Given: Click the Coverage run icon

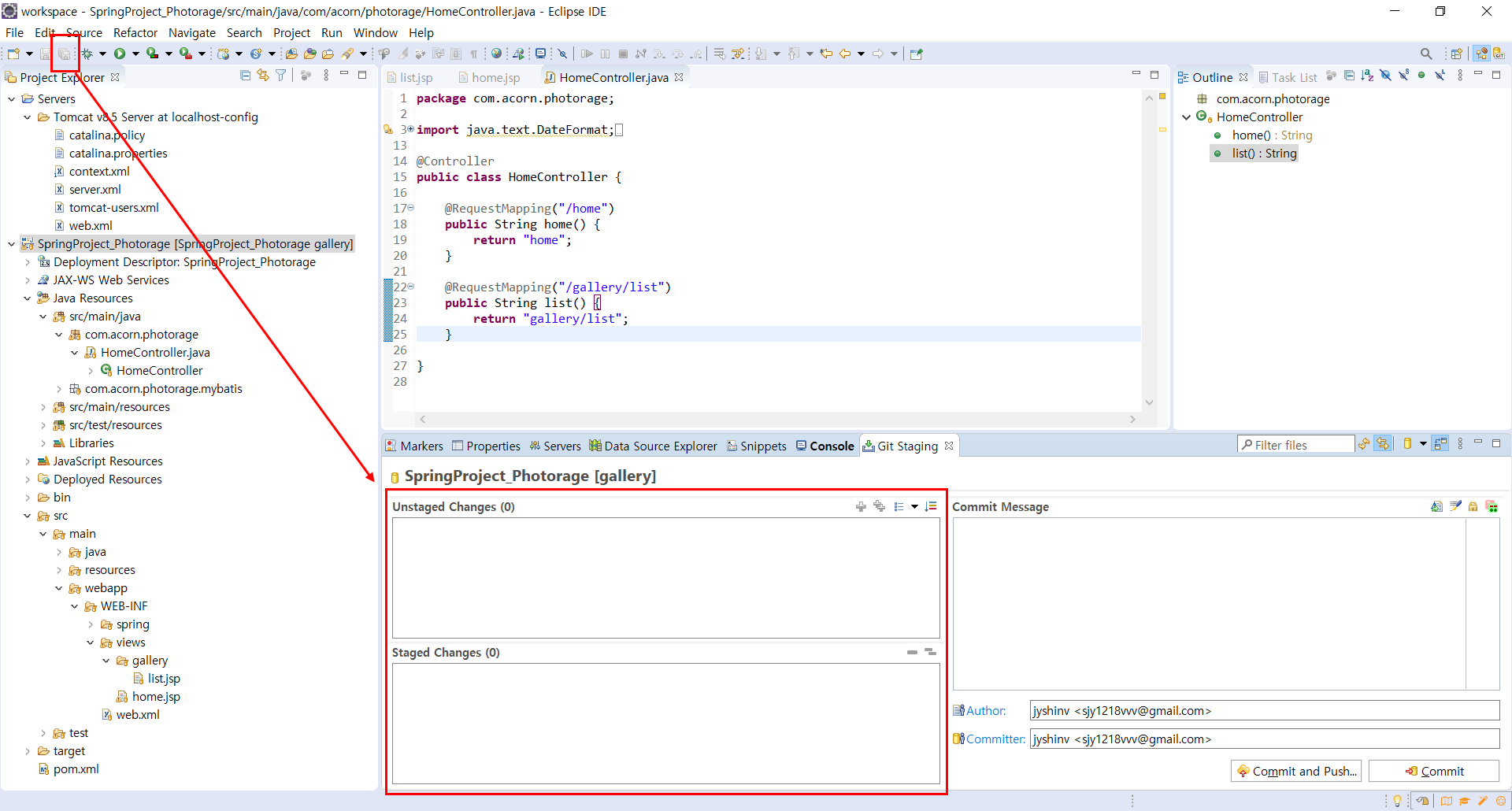Looking at the screenshot, I should (x=152, y=54).
